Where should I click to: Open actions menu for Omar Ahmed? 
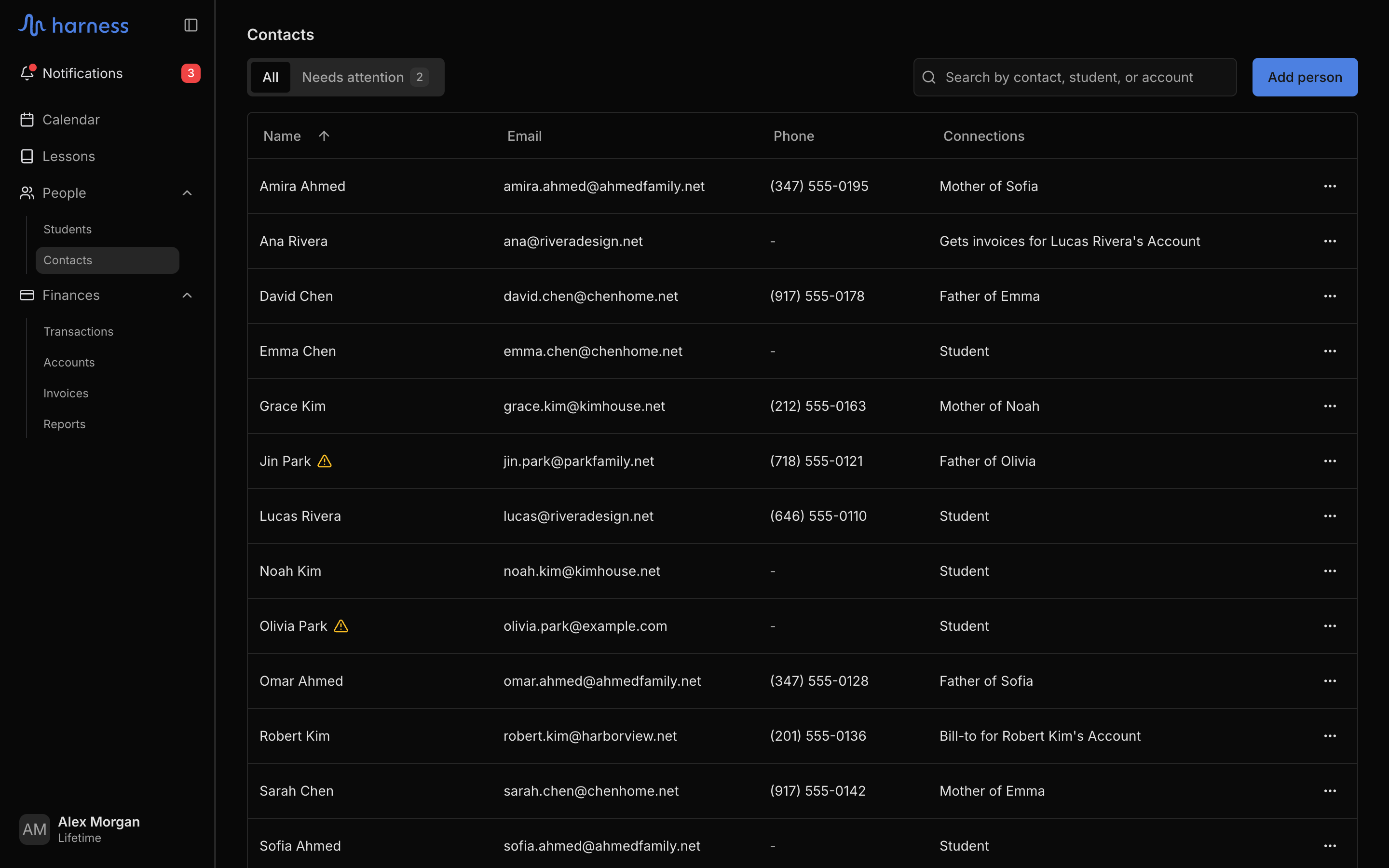pos(1330,681)
